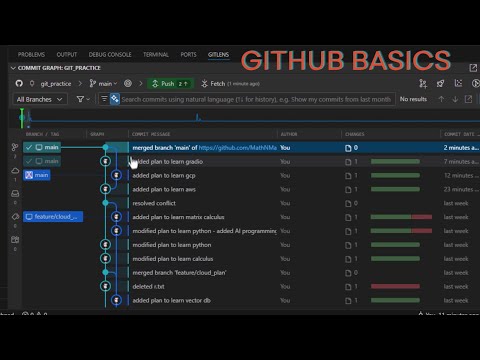Click the git_practice repository name

pyautogui.click(x=56, y=84)
